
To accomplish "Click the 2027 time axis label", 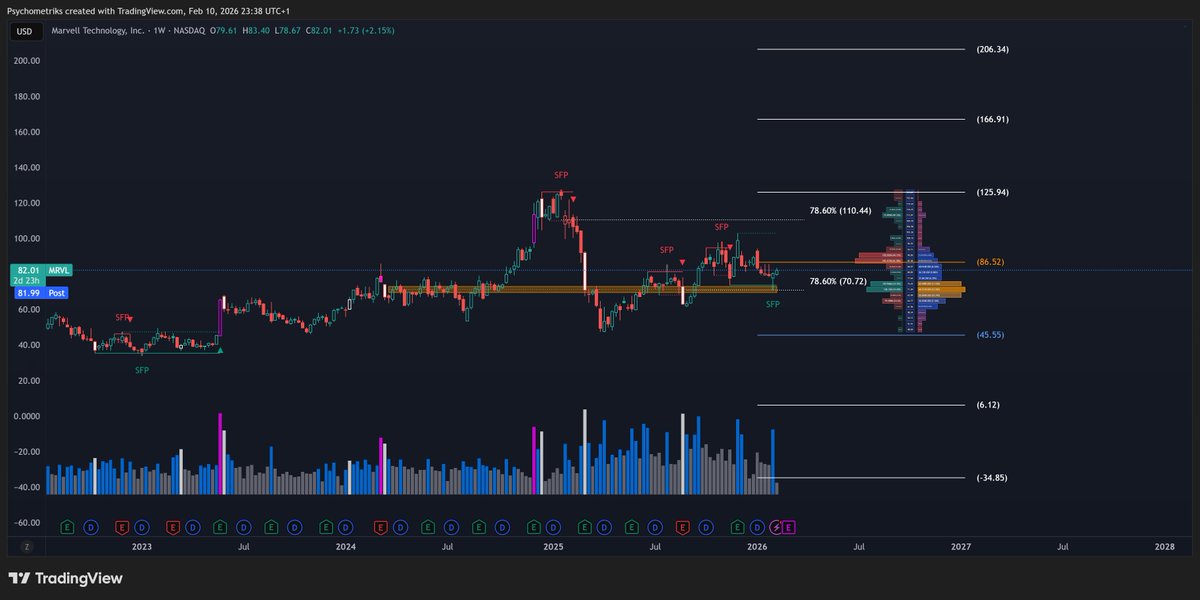I will (x=960, y=547).
